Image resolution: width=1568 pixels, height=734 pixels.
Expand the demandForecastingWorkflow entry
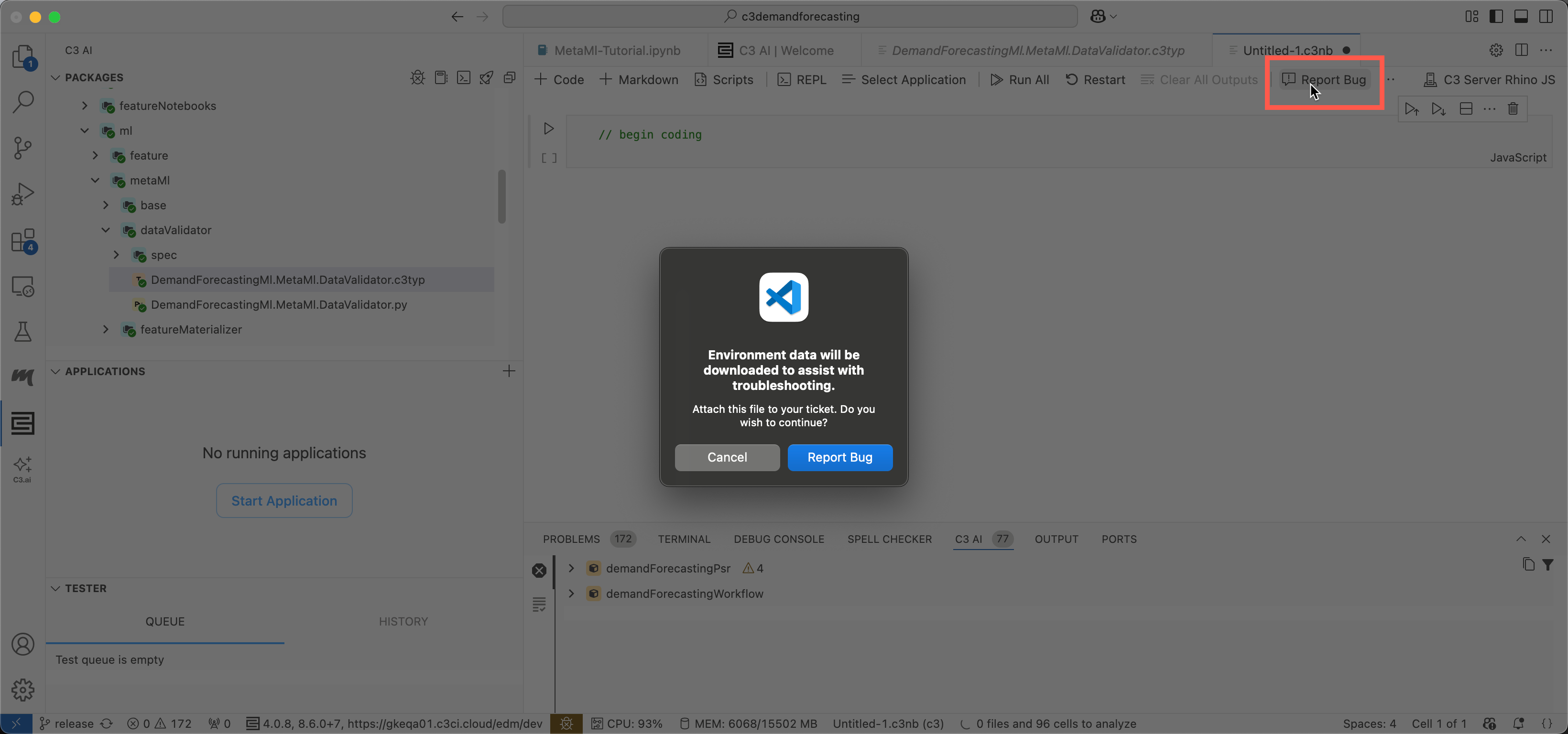tap(571, 594)
